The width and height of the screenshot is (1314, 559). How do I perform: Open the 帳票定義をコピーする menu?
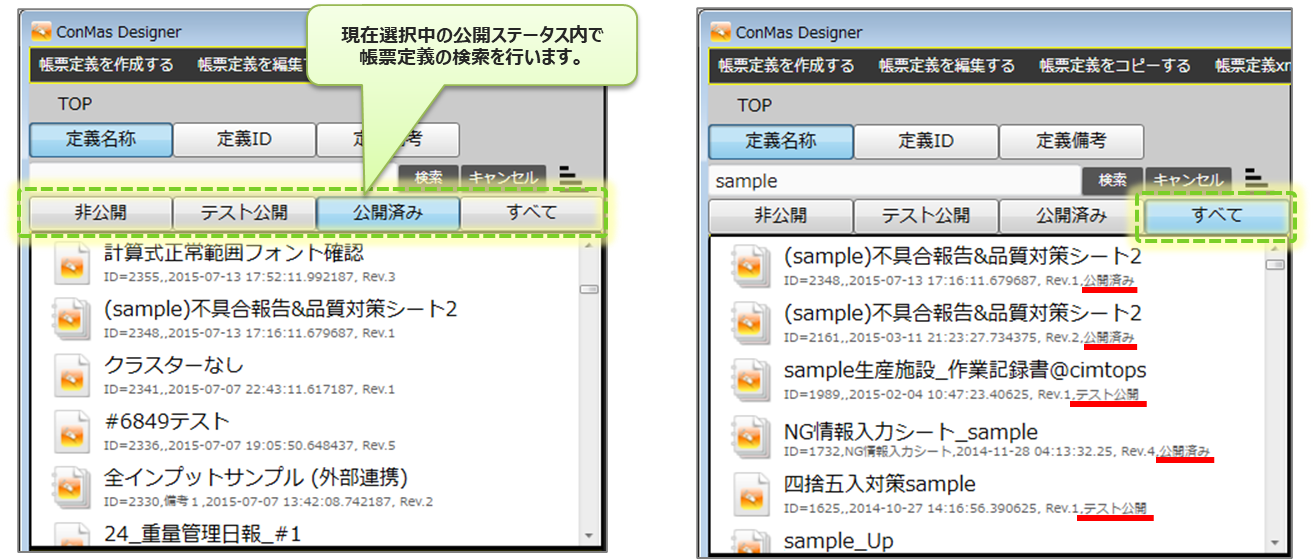tap(1114, 66)
